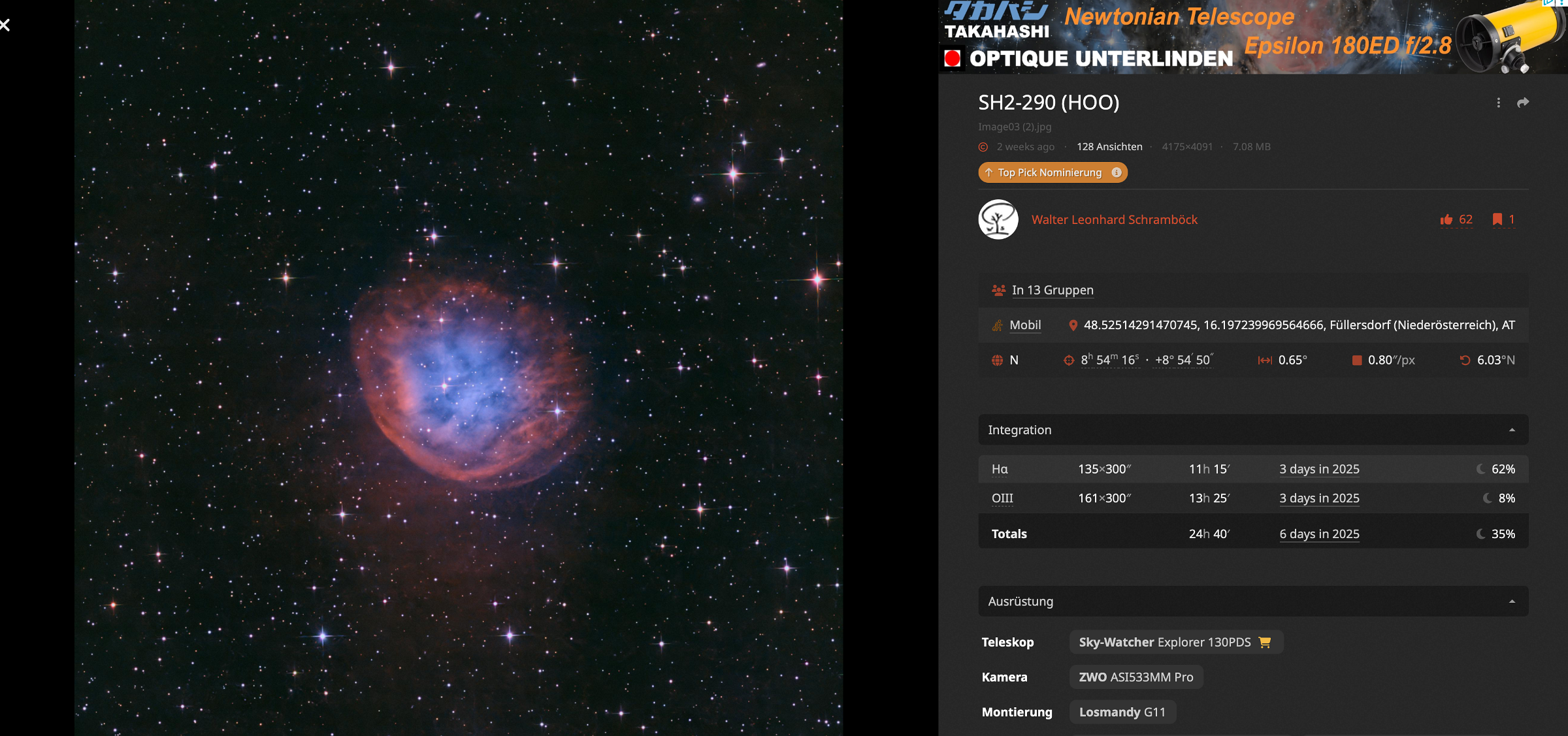Click the Top Pick Nominierung info icon
The image size is (1568, 736).
tap(1117, 172)
